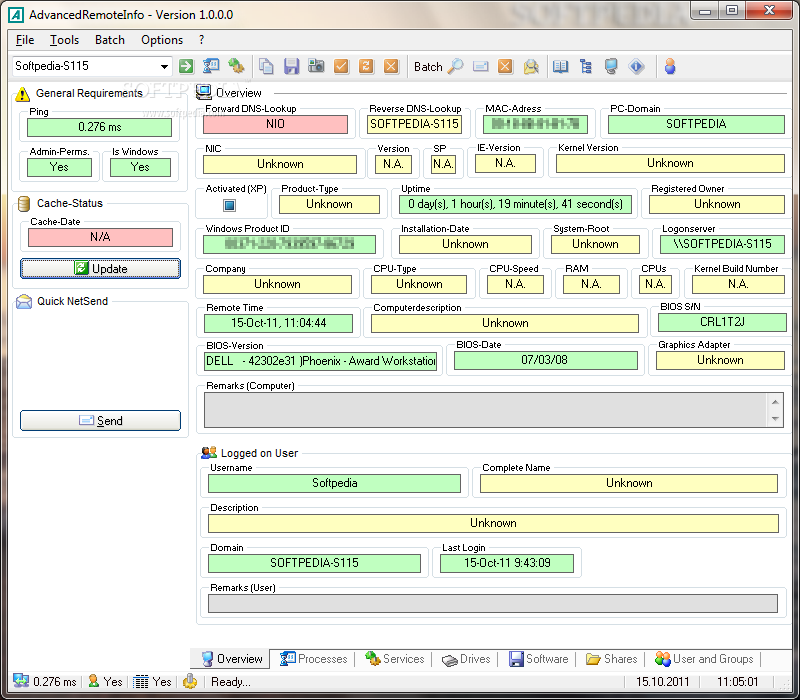Screen dimensions: 800x700
Task: Click the Batch magnifying glass icon
Action: click(x=455, y=66)
